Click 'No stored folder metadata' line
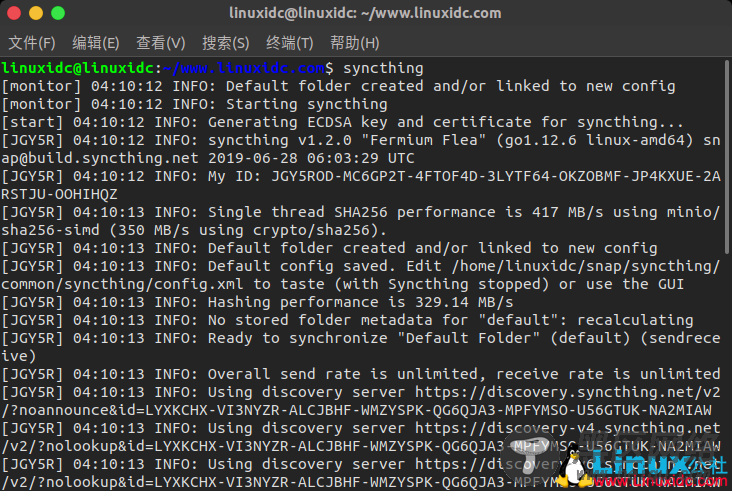 click(x=348, y=320)
